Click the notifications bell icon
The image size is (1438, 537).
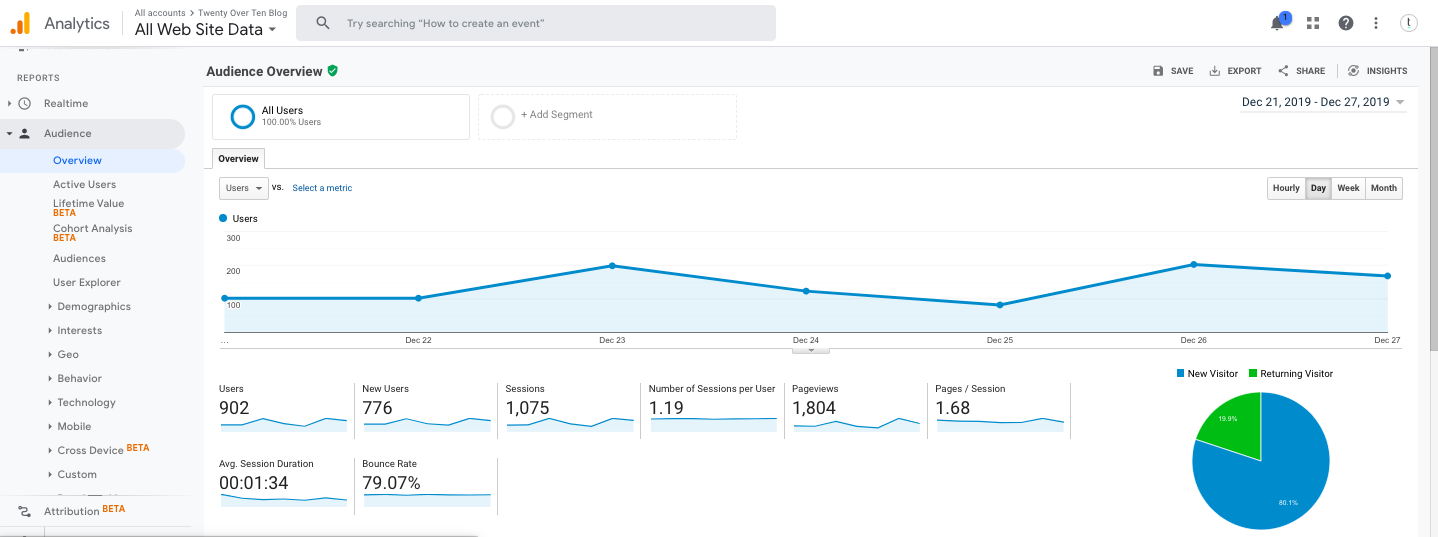coord(1277,23)
